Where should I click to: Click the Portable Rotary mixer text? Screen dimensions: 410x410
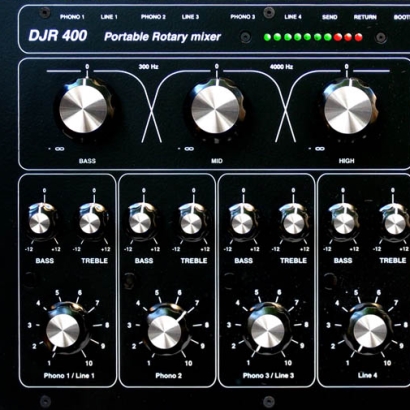162,37
